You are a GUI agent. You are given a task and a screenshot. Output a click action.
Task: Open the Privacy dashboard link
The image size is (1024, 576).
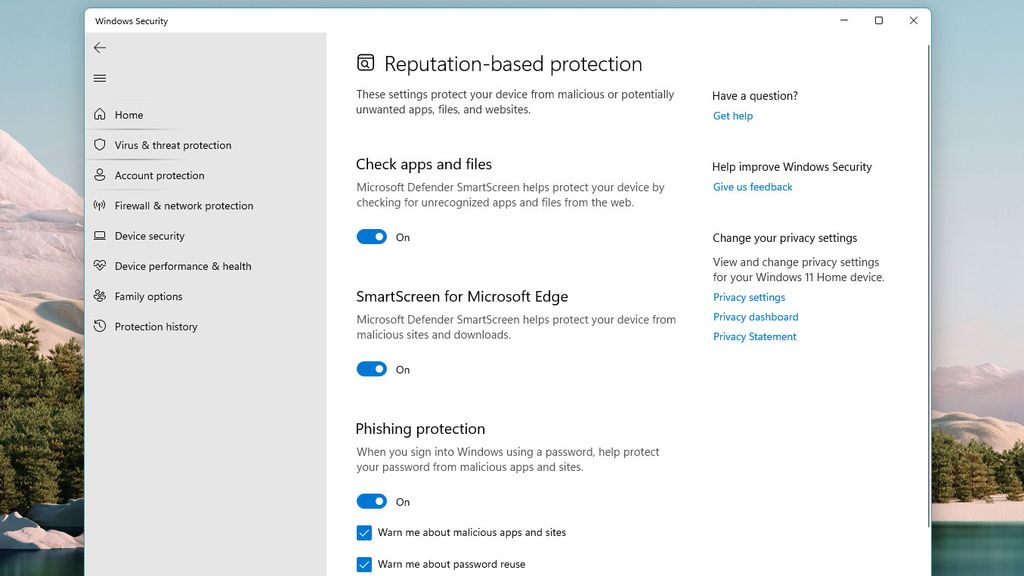[x=755, y=317]
